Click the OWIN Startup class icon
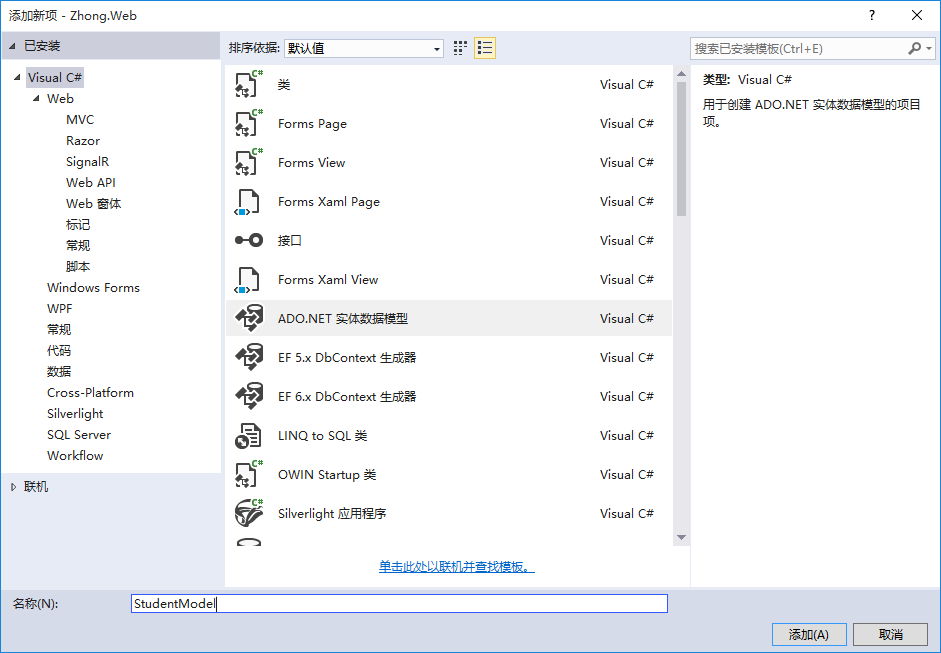The width and height of the screenshot is (941, 653). click(x=248, y=474)
